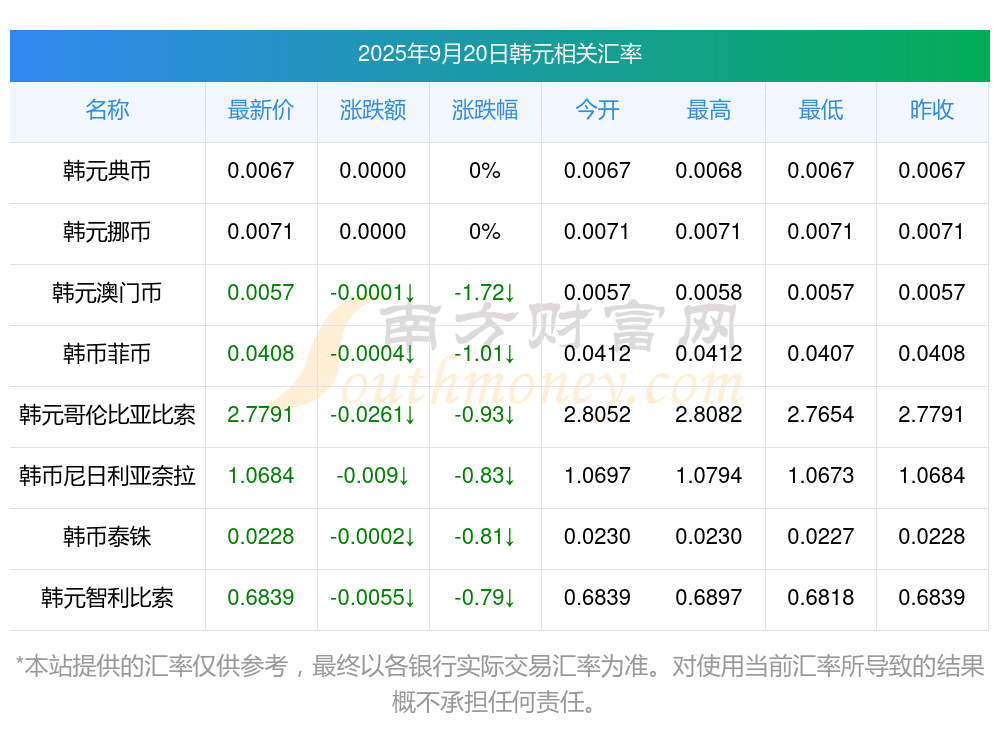Click green 0.0057 latest price for 韩元澳门币
1000x733 pixels.
261,293
